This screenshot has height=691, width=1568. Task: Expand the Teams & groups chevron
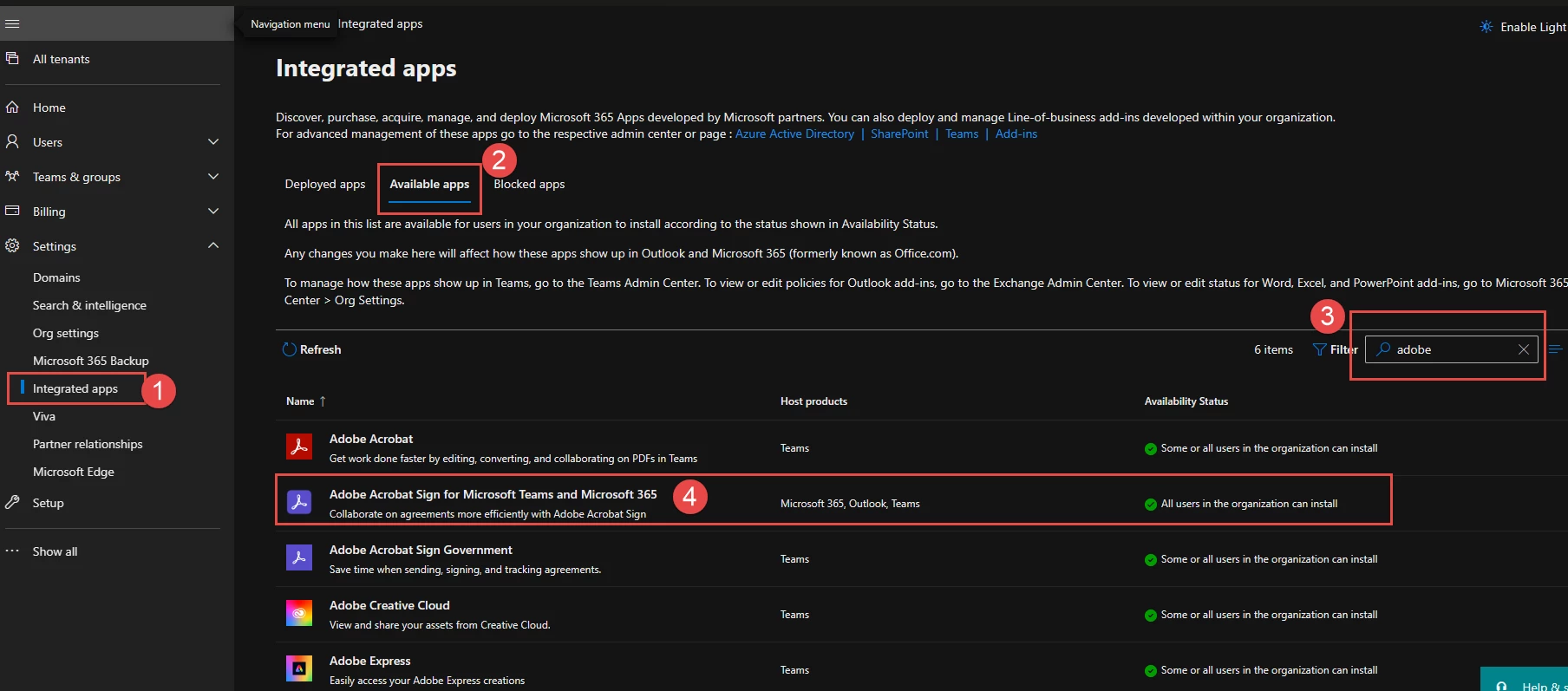click(213, 176)
